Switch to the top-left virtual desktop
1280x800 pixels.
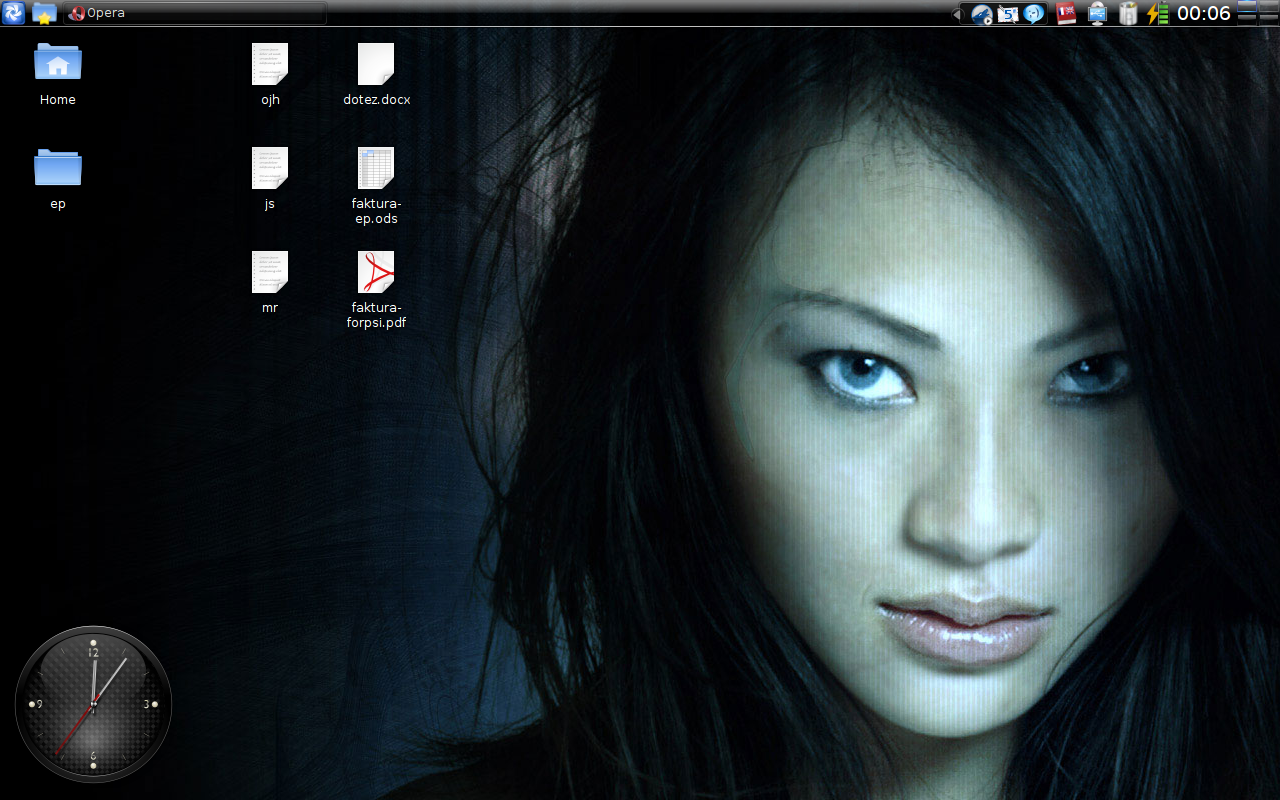tap(1247, 6)
